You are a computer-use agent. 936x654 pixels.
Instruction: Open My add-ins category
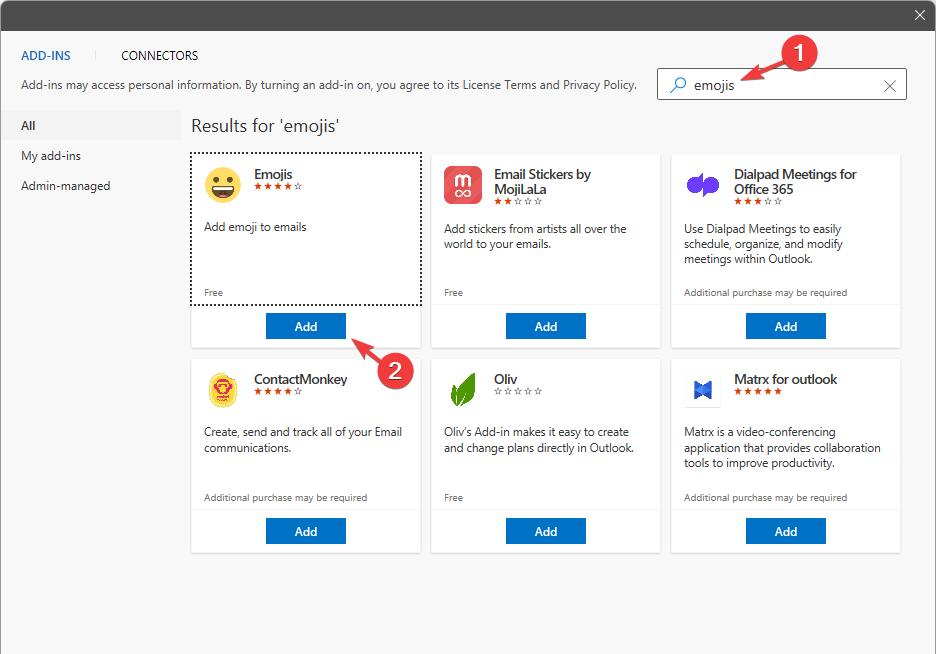pos(51,156)
